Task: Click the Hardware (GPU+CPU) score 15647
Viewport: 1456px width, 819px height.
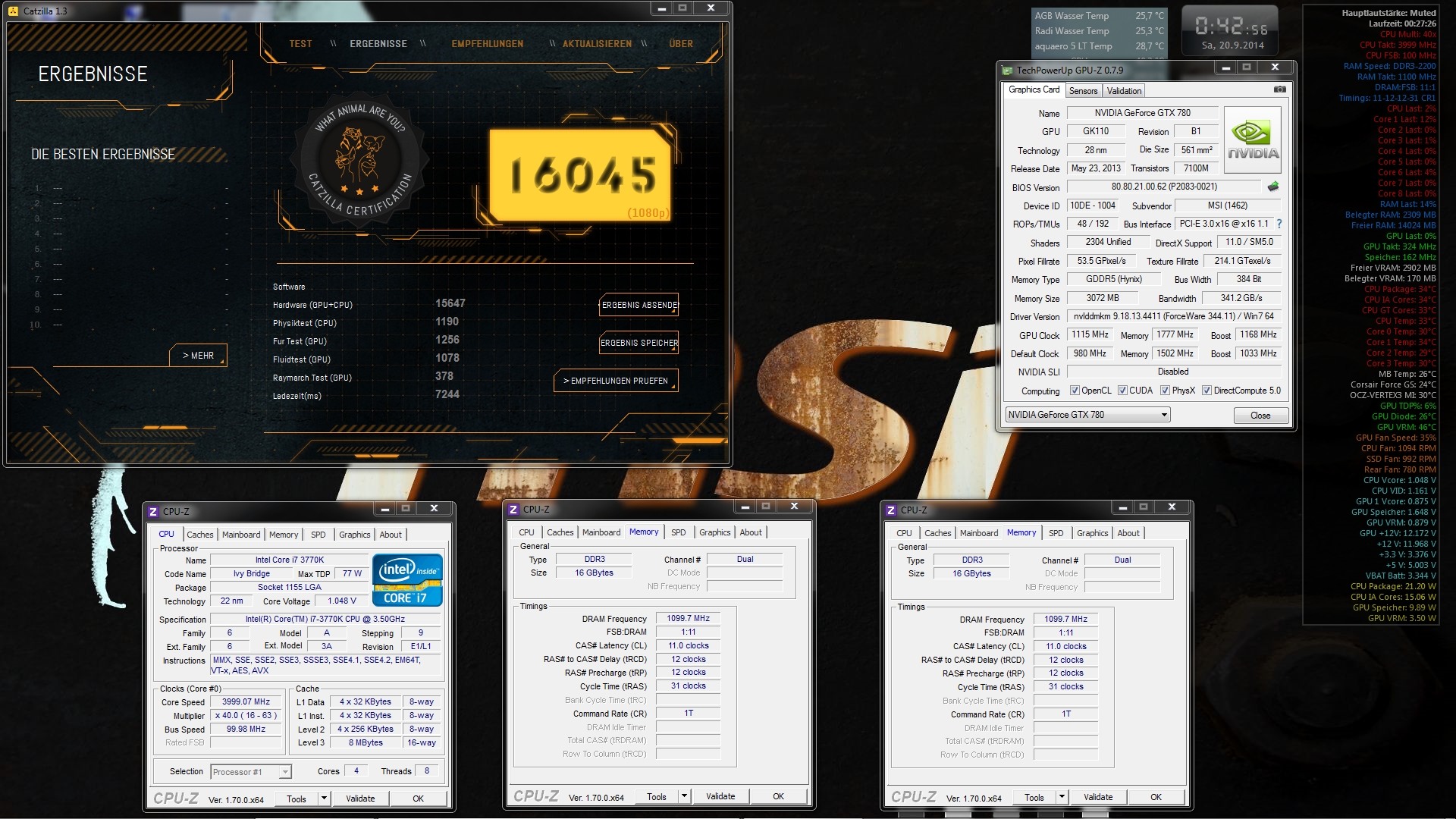Action: pos(450,303)
